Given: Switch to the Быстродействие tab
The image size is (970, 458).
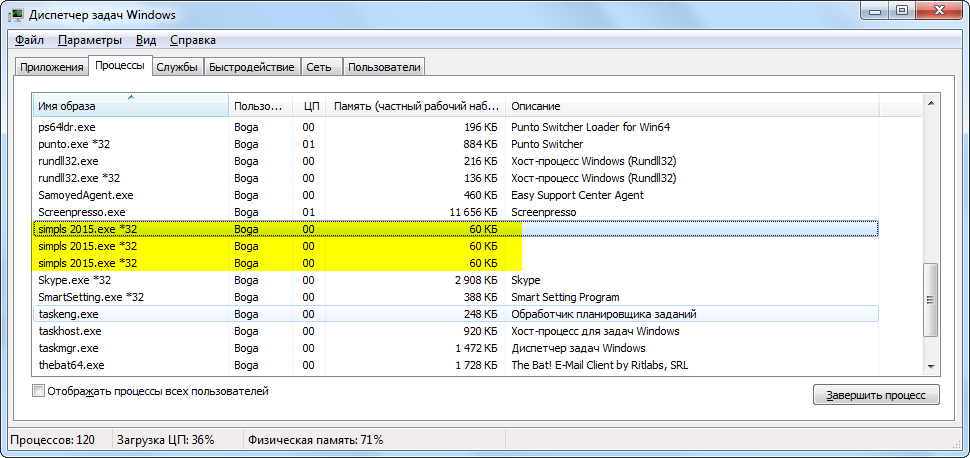Looking at the screenshot, I should coord(252,67).
